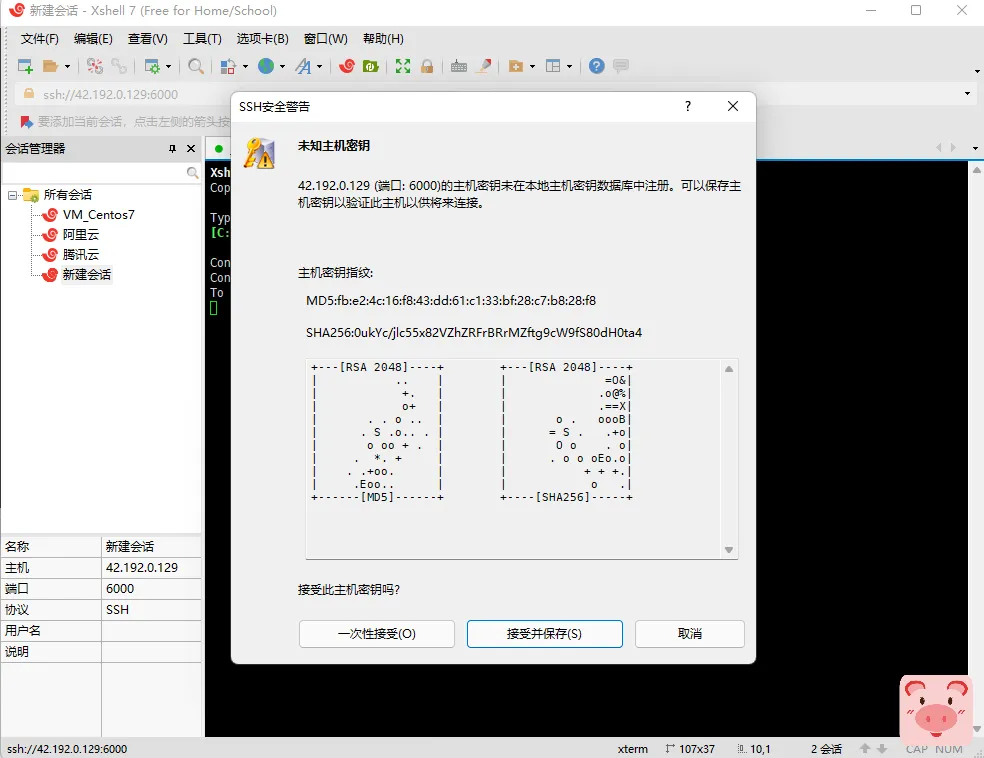Open session properties gear icon
Image resolution: width=984 pixels, height=758 pixels.
click(x=152, y=66)
